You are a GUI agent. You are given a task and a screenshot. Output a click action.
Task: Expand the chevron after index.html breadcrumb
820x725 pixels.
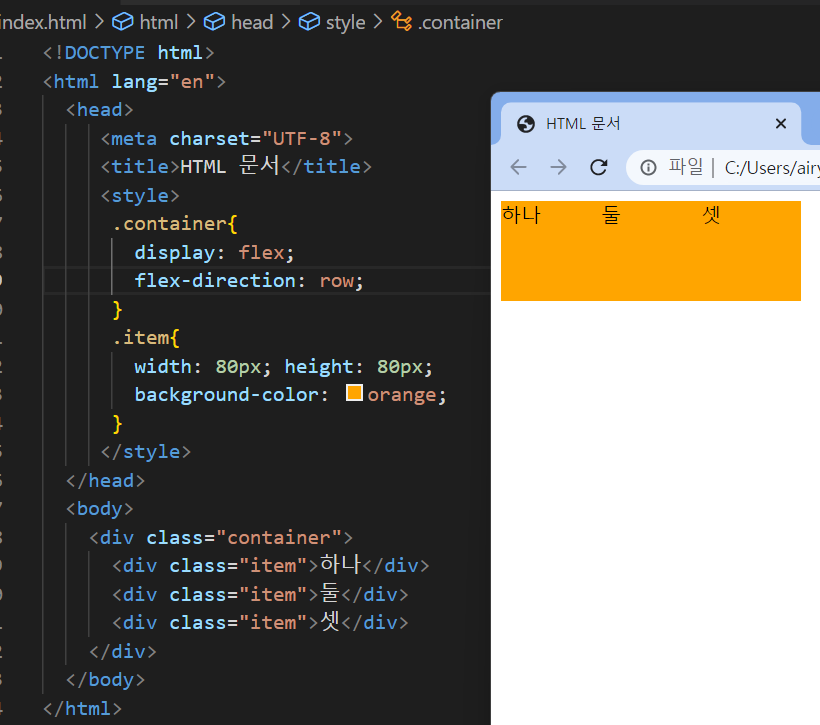point(99,22)
